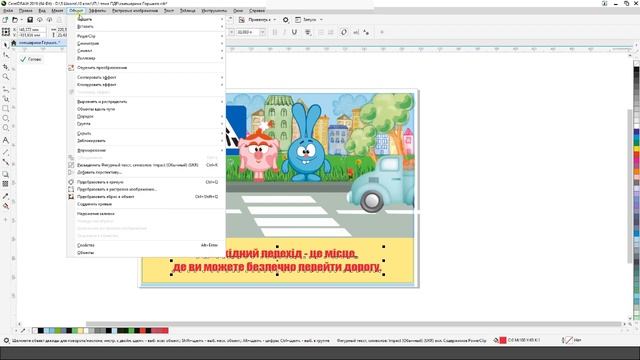Select the Text tool (letter A)
The height and width of the screenshot is (360, 640).
[6, 140]
